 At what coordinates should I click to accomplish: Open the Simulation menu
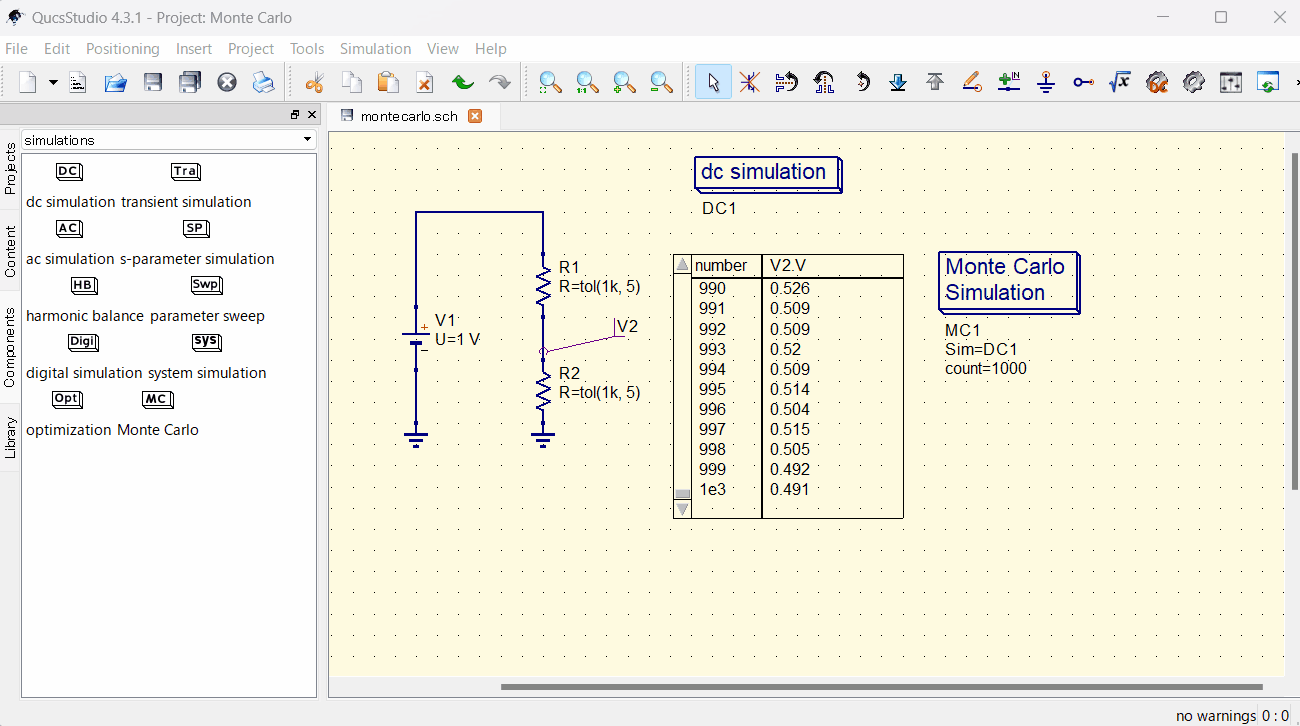[375, 48]
